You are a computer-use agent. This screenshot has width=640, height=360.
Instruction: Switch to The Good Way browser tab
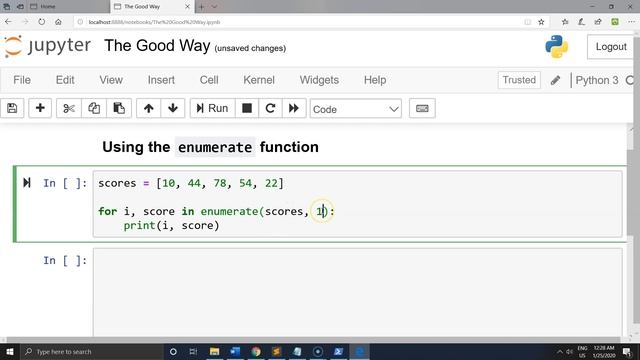[151, 7]
